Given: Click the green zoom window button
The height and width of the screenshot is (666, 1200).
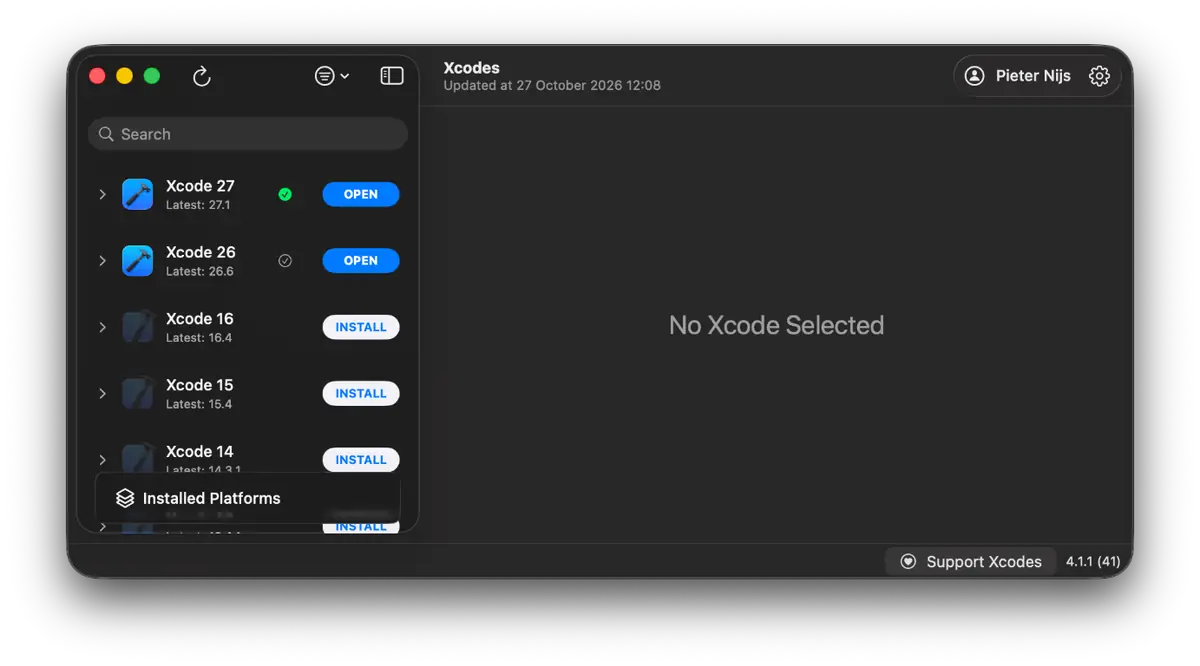Looking at the screenshot, I should pyautogui.click(x=152, y=76).
